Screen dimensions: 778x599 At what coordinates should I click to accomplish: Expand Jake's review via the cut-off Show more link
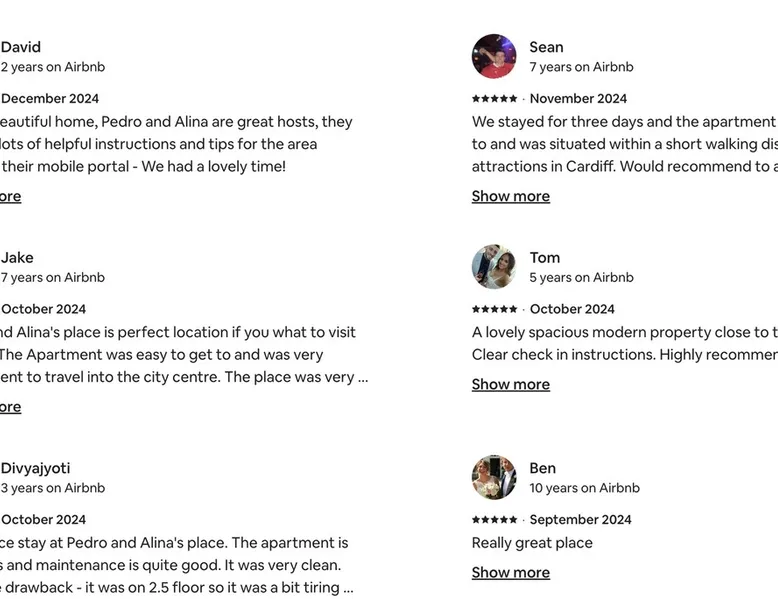[x=10, y=407]
